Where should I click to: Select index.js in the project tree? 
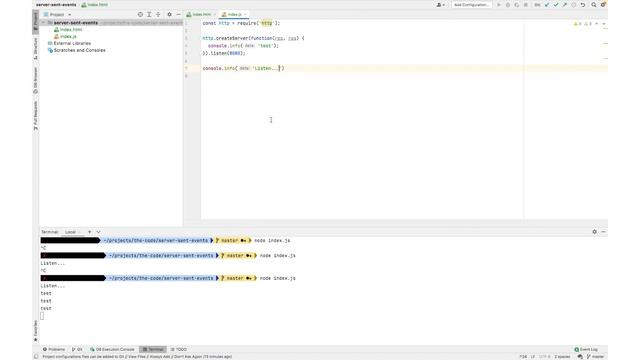pos(68,36)
